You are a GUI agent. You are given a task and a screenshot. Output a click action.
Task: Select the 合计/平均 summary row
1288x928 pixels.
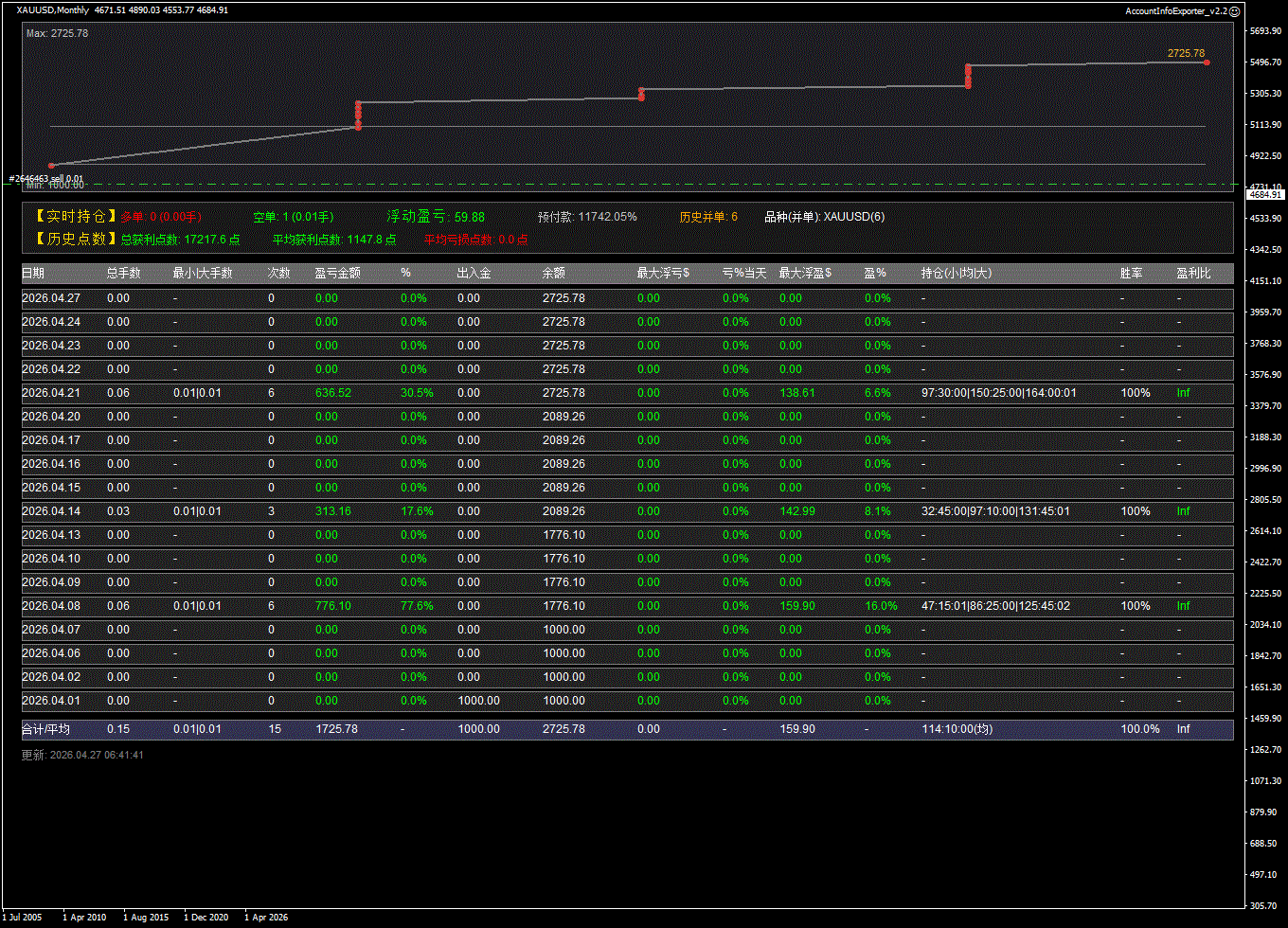[x=45, y=729]
